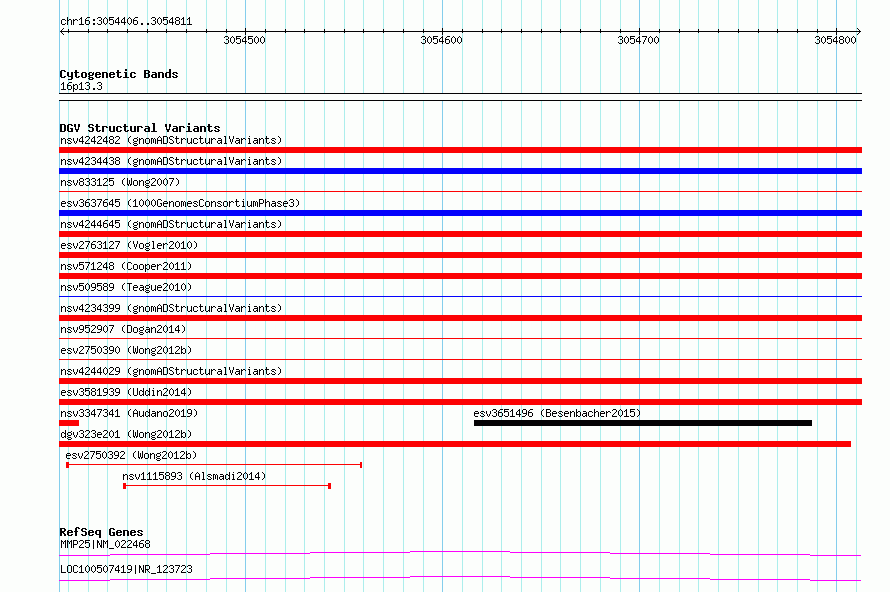Click the magenta line under LOC100507419|NR_123723

pos(460,578)
